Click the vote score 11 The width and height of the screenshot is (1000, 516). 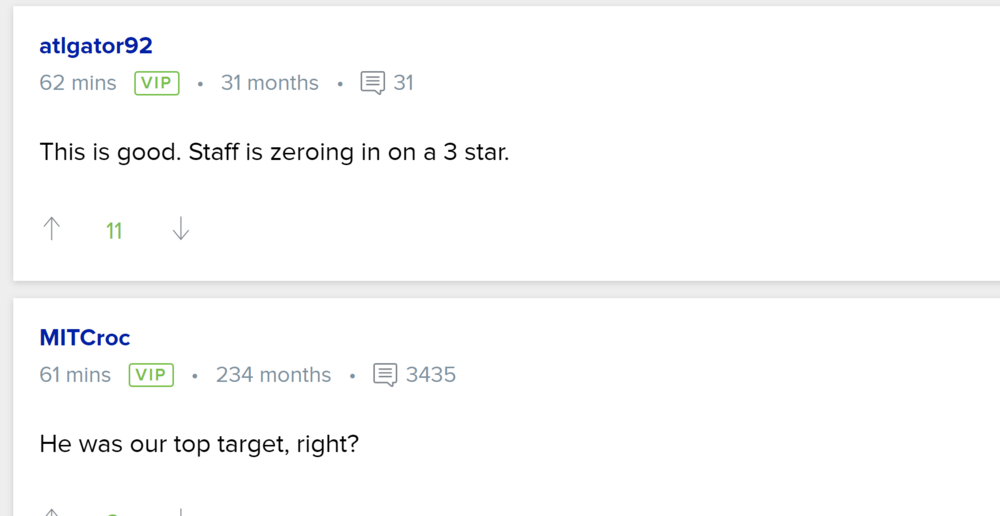point(114,231)
